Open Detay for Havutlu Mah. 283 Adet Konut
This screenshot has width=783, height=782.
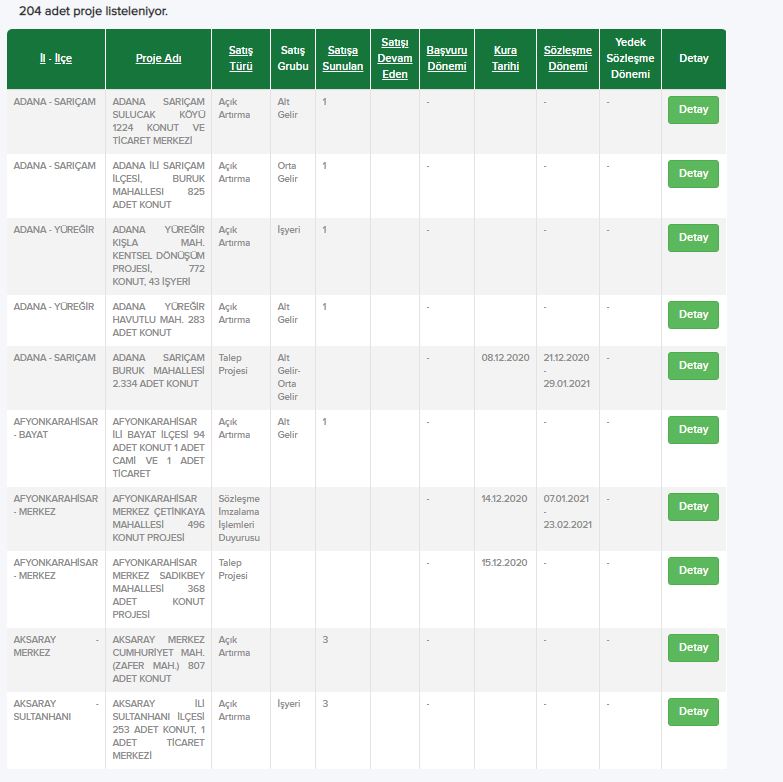(693, 315)
